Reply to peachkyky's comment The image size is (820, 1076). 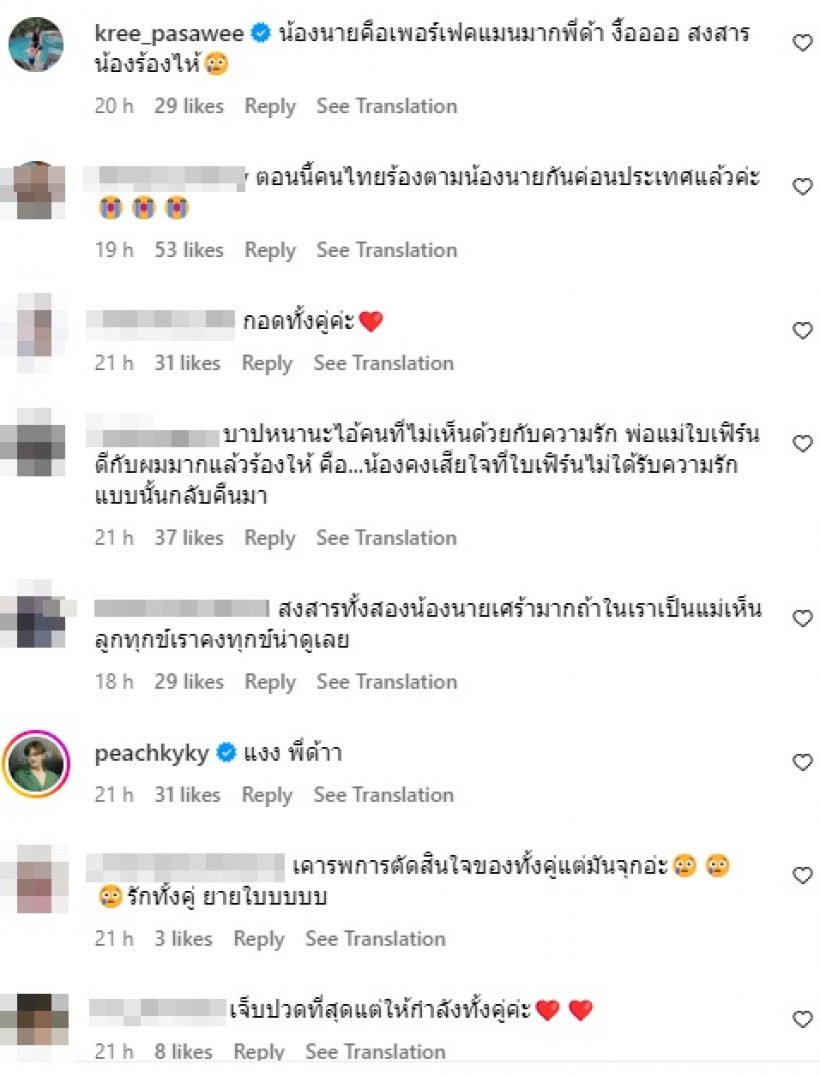(x=267, y=795)
